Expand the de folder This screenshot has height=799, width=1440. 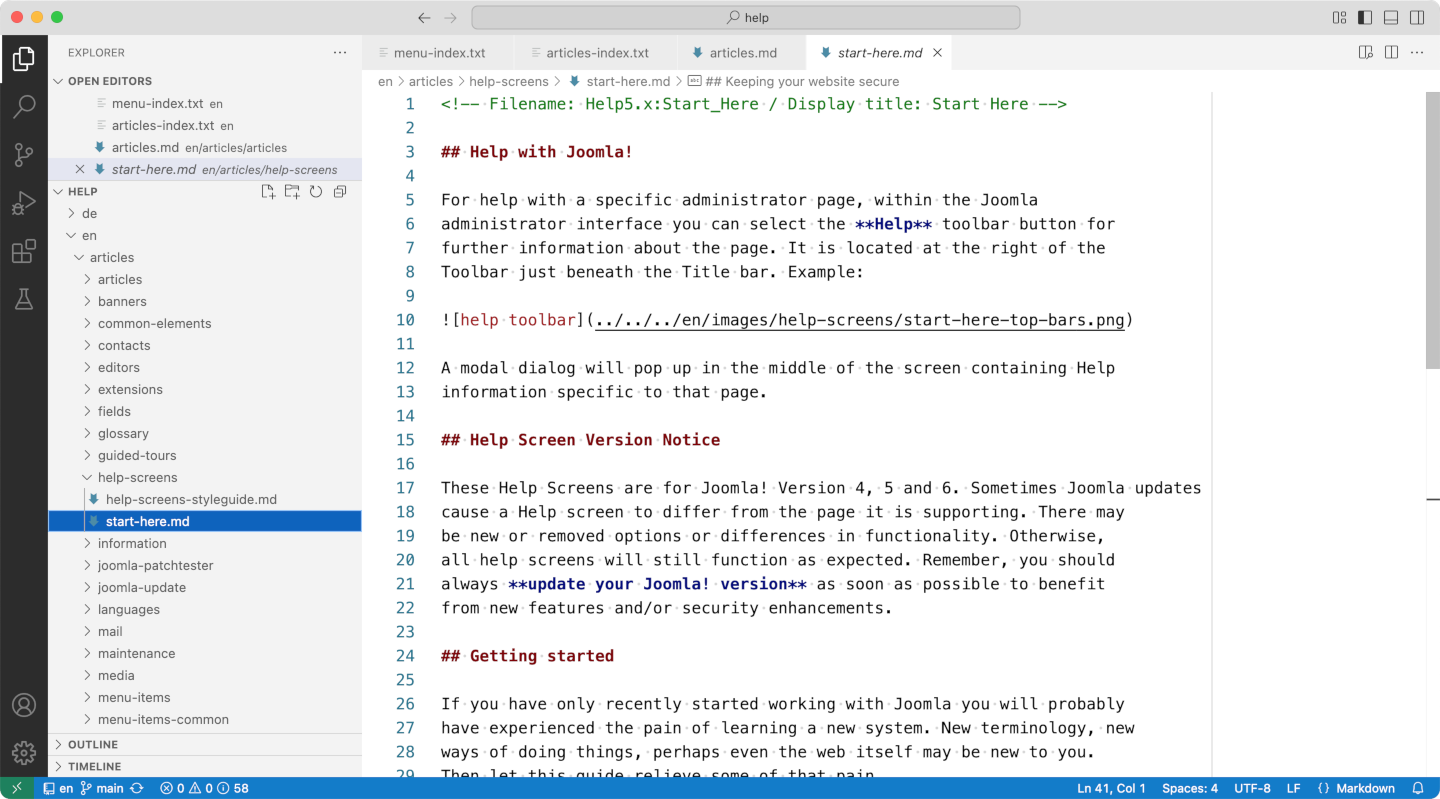(x=205, y=213)
